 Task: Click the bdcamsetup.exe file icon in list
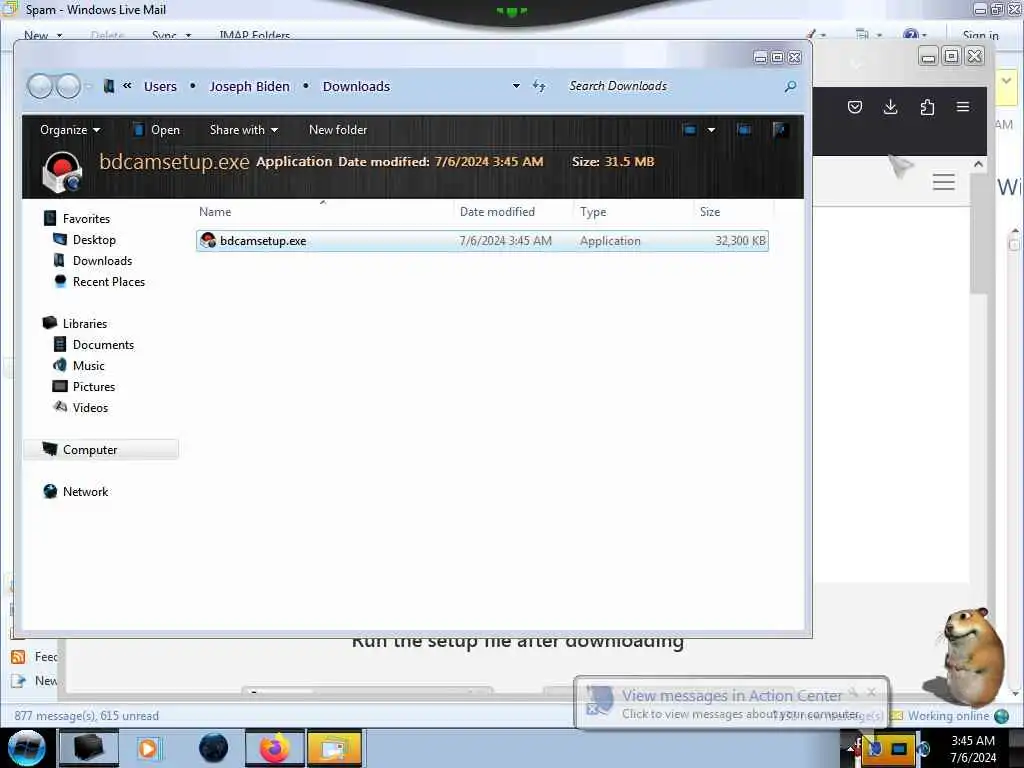point(208,240)
